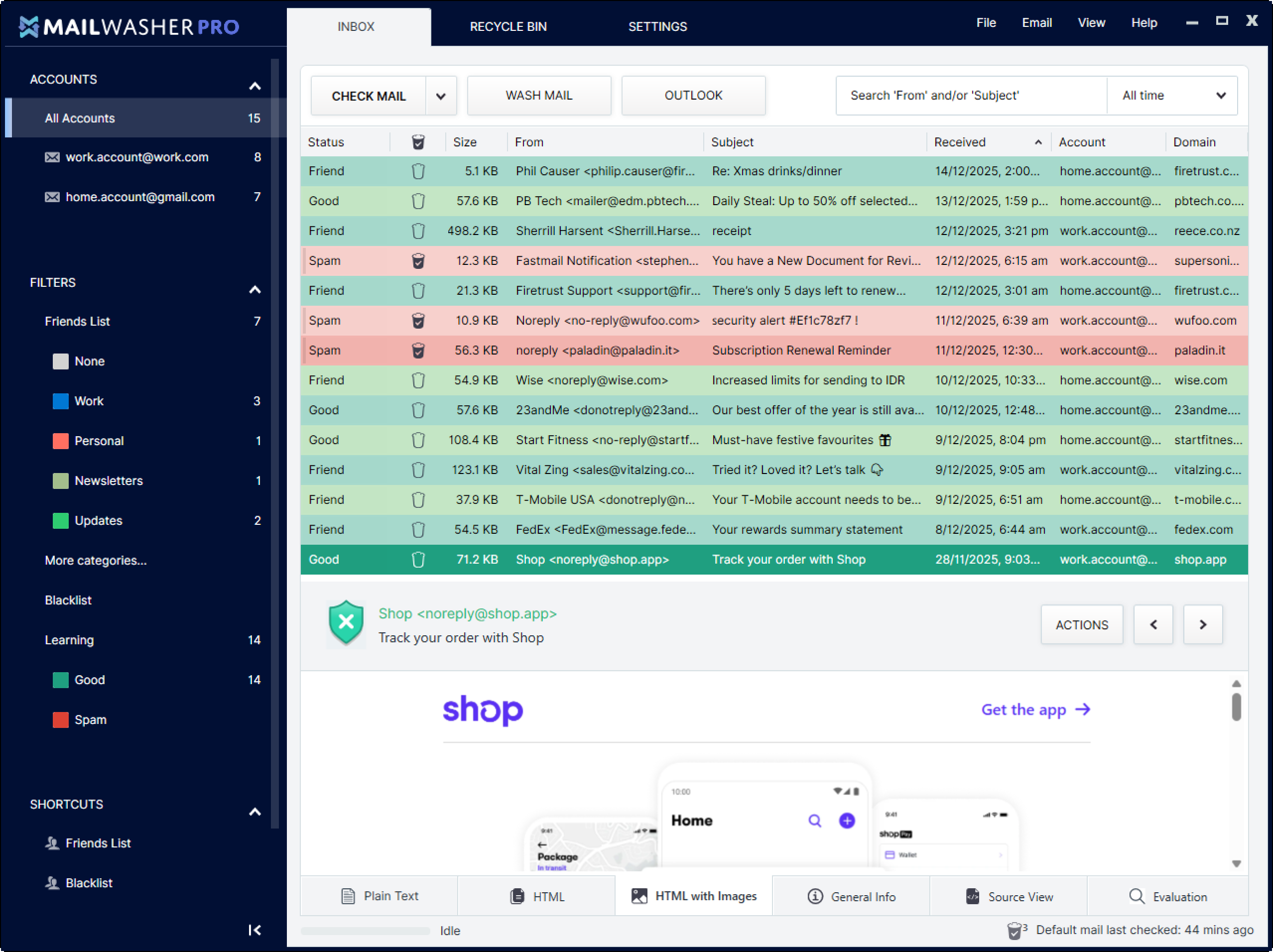Go to previous email arrow

click(x=1153, y=625)
